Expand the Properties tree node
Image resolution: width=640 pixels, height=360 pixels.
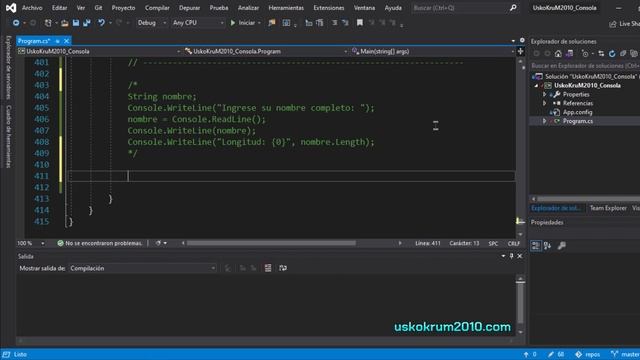pos(544,94)
